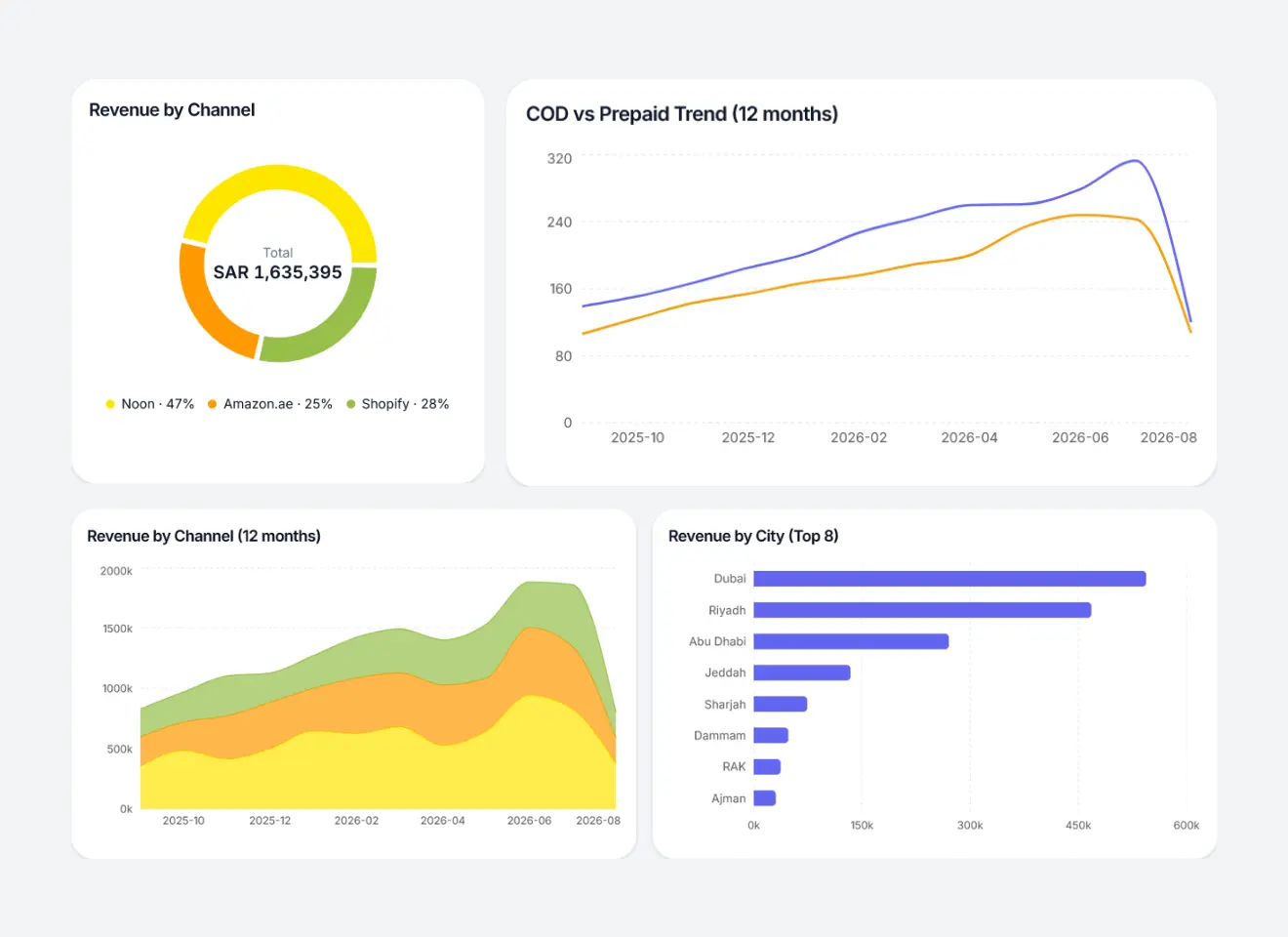
Task: Click the purple line peak in trend chart
Action: (1135, 161)
